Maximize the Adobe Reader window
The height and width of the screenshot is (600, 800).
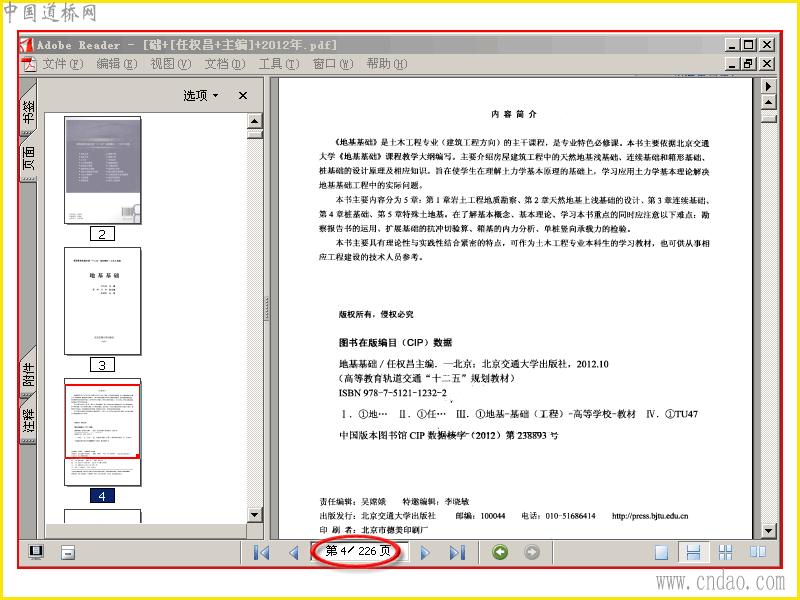point(749,45)
